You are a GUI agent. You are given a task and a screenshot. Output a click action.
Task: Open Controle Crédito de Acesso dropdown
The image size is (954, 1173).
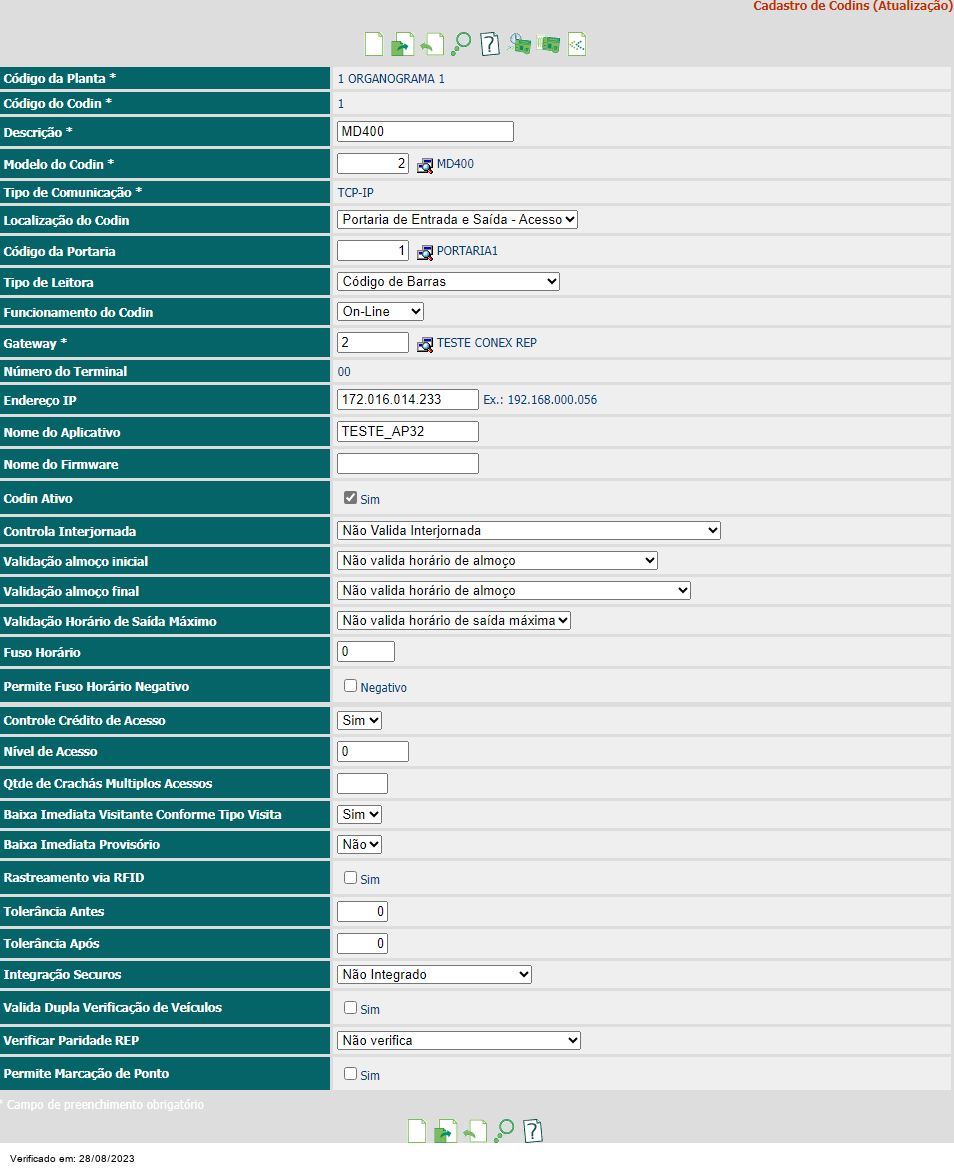[360, 720]
